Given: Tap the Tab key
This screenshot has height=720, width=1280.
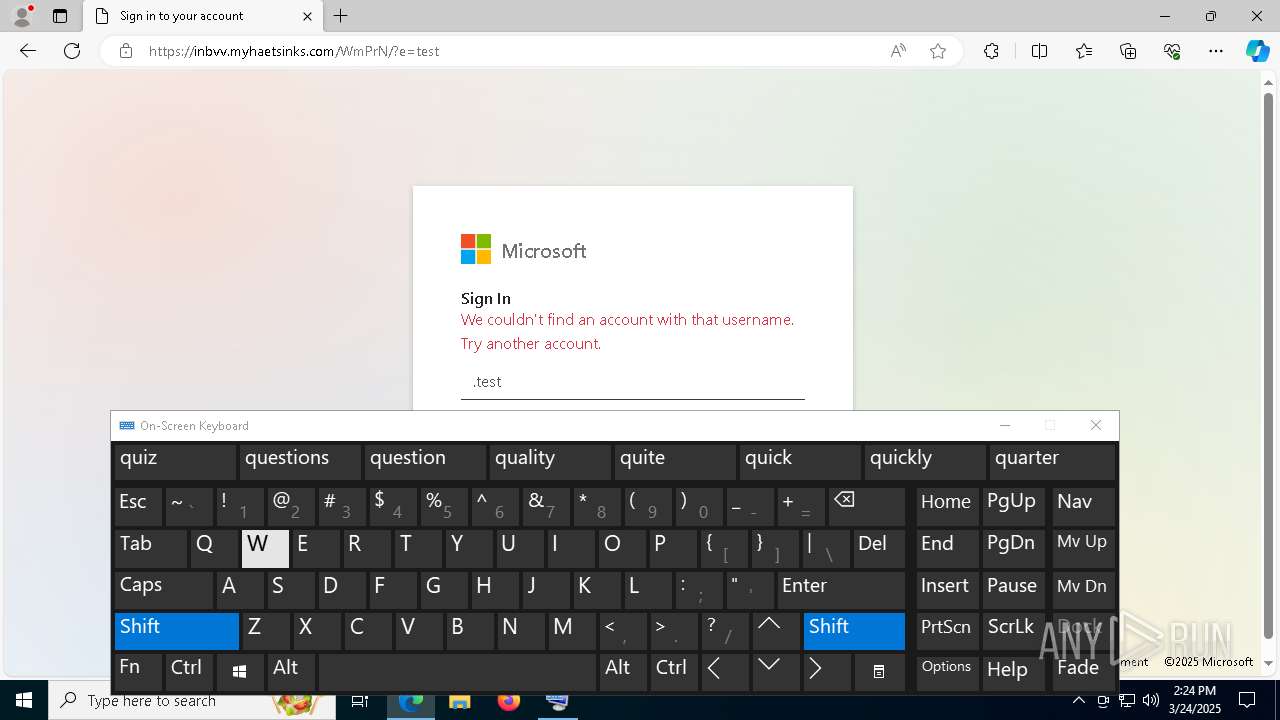Looking at the screenshot, I should [x=150, y=547].
